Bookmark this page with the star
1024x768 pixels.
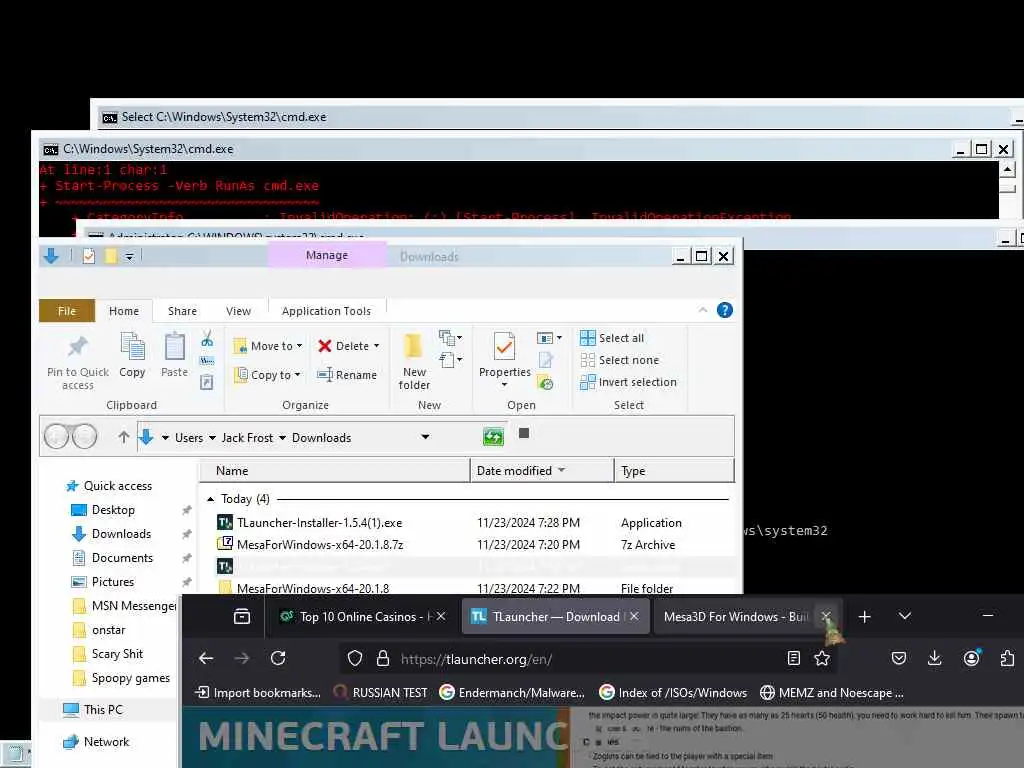point(822,658)
